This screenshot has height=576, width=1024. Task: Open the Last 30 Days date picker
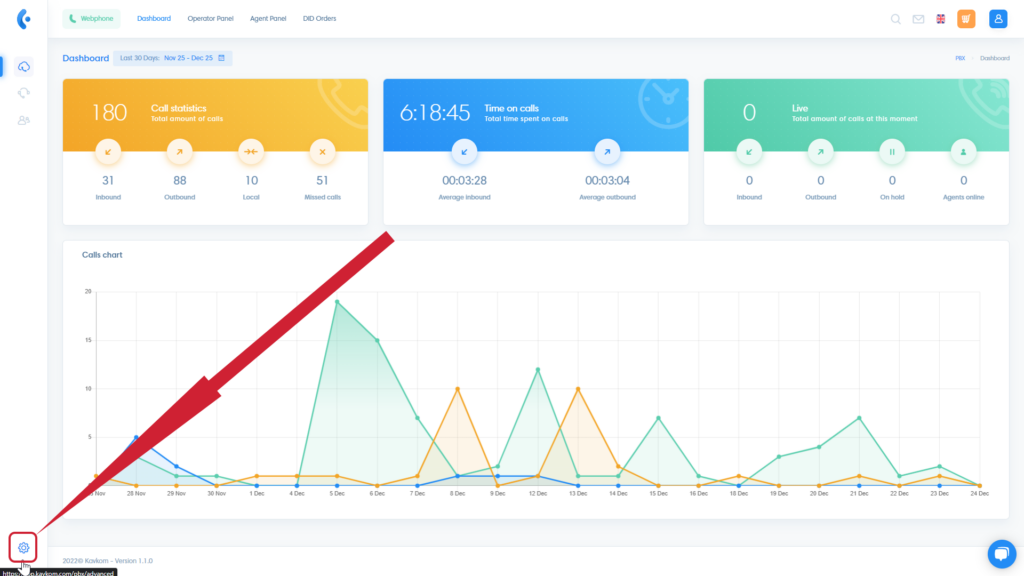(x=173, y=58)
